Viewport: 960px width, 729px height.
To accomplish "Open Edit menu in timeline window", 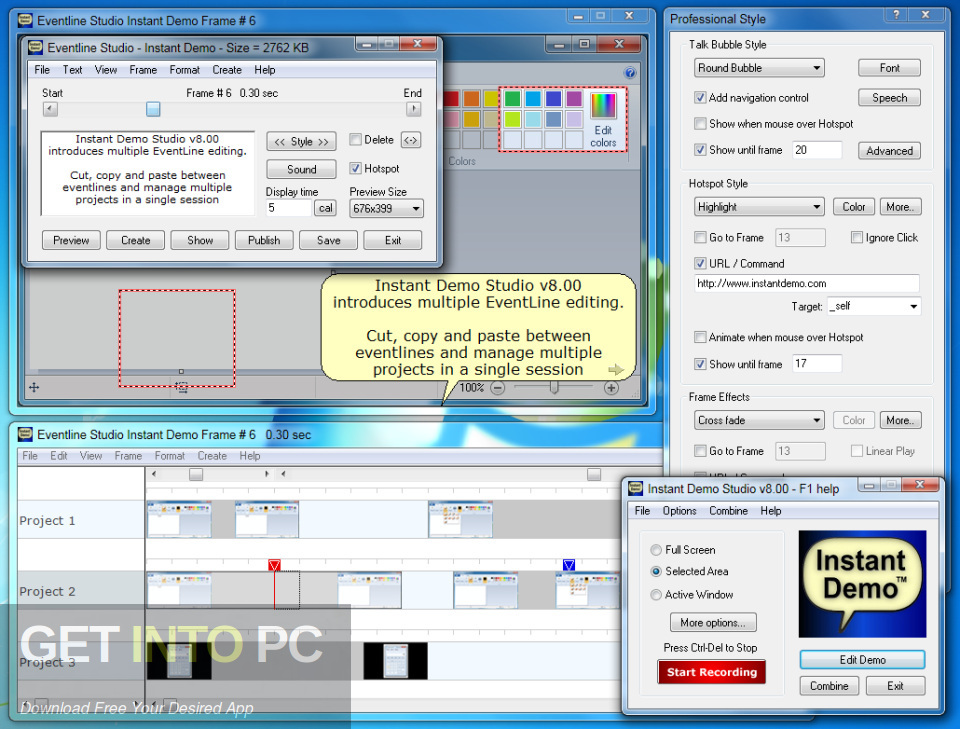I will point(59,456).
